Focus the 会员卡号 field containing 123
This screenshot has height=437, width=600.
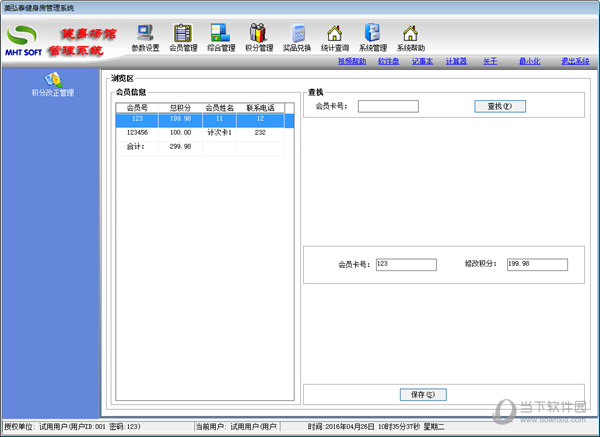click(x=406, y=264)
